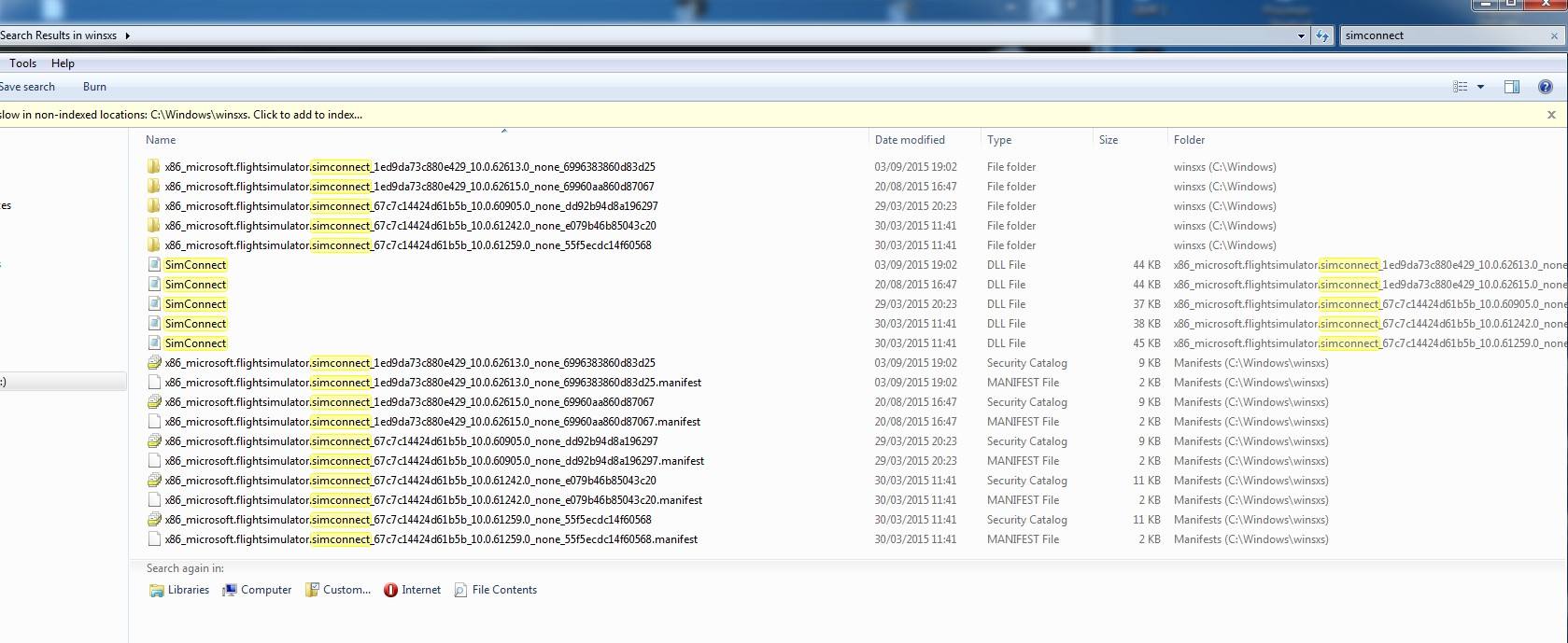The width and height of the screenshot is (1568, 643).
Task: Select folder icon for the 10.0.61242.0 folder
Action: [x=154, y=226]
